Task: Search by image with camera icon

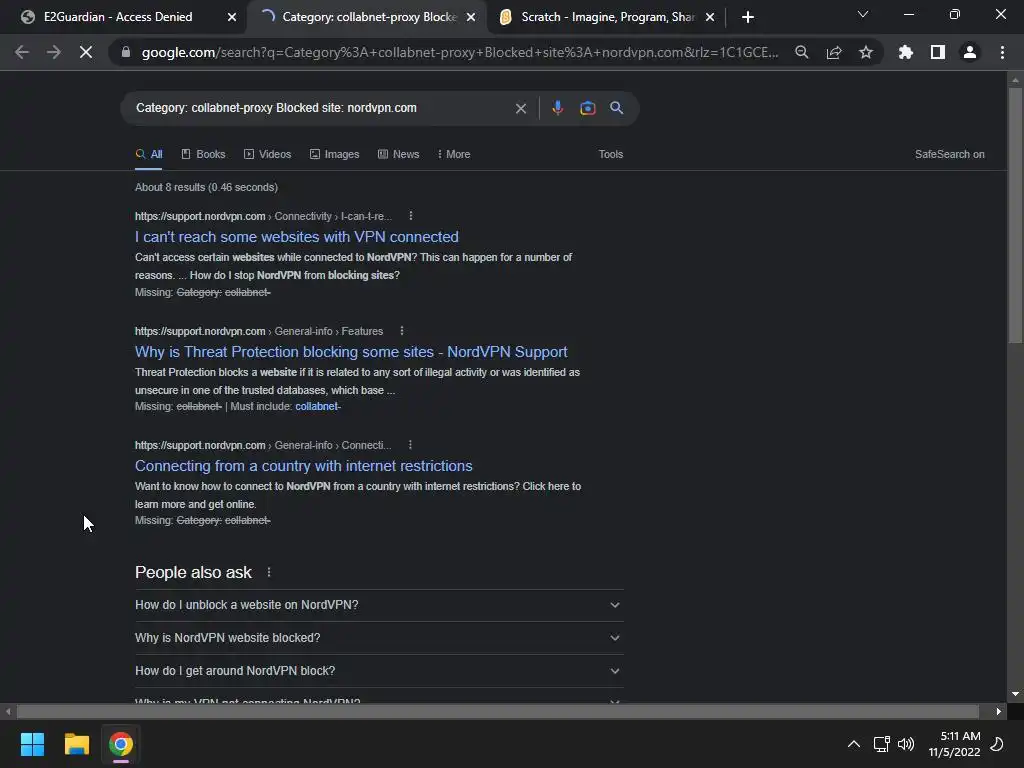Action: (x=588, y=108)
